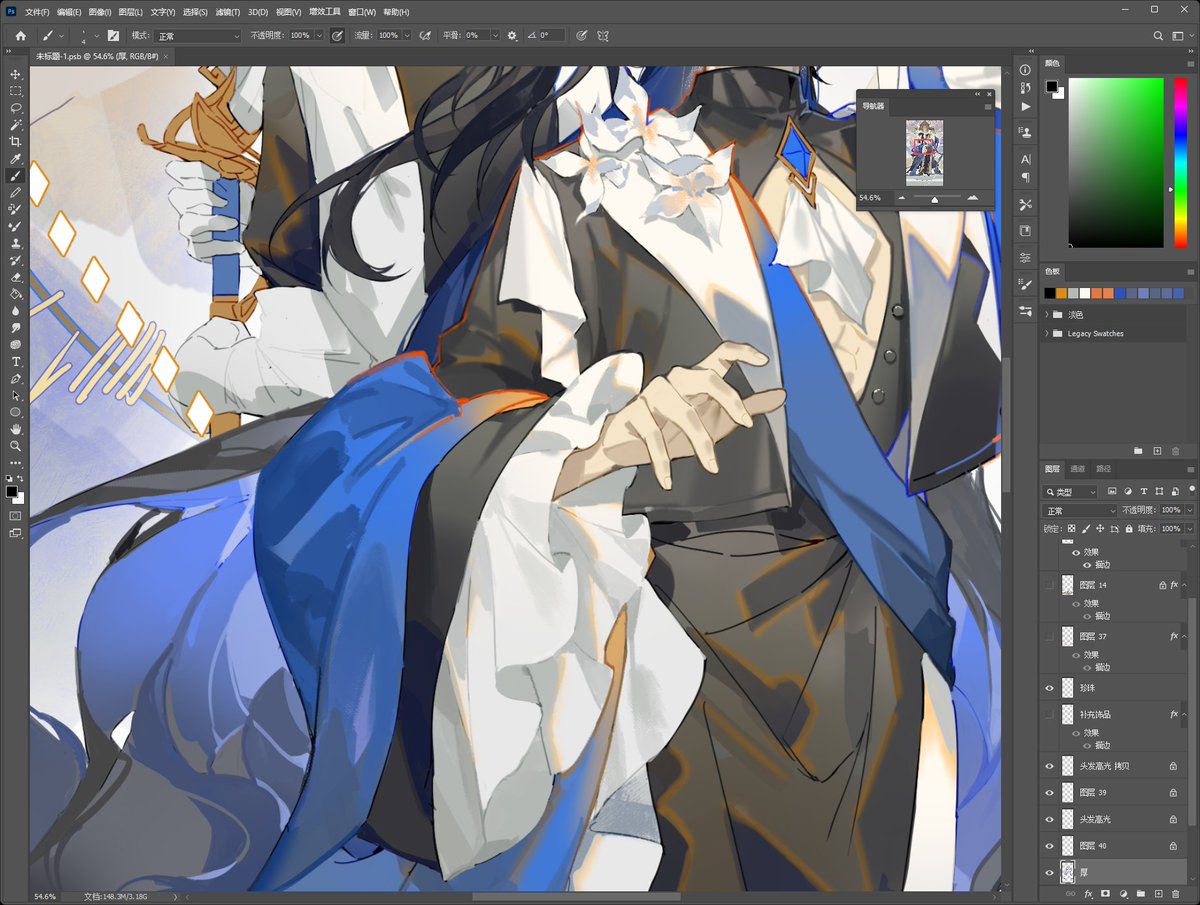The image size is (1200, 905).
Task: Select the Crop tool
Action: click(15, 142)
